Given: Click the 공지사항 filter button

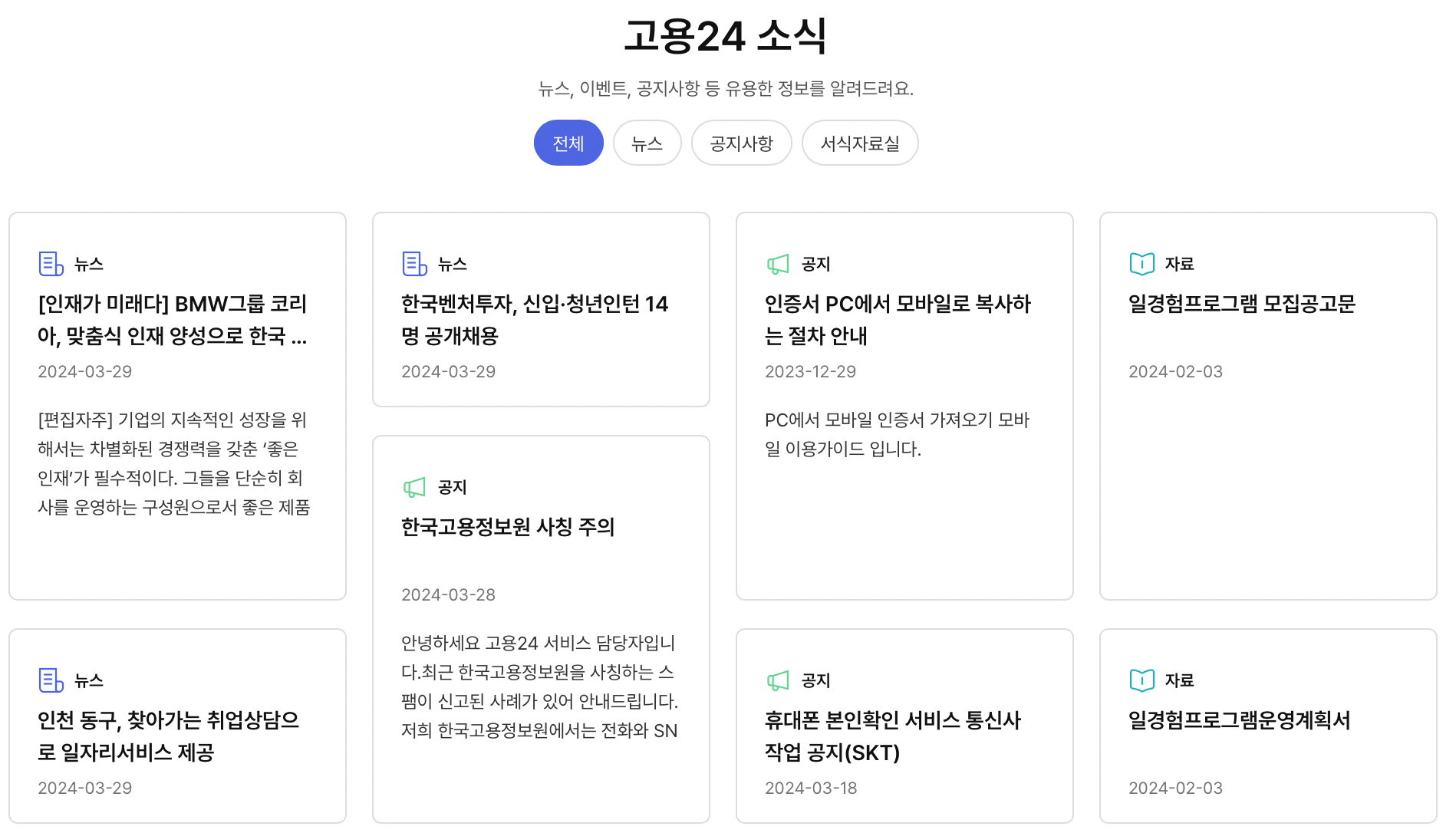Looking at the screenshot, I should point(741,143).
